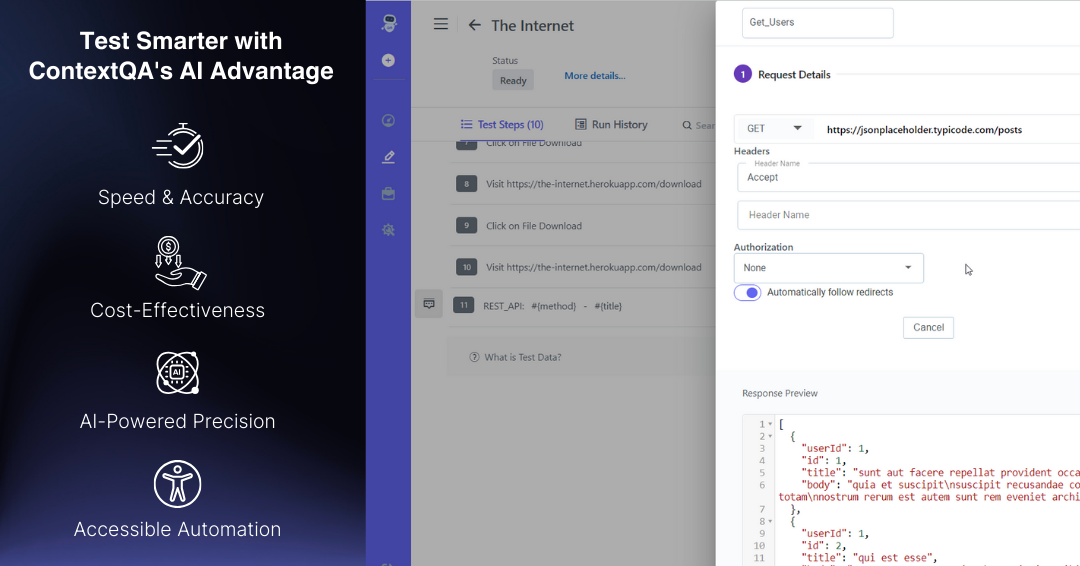The image size is (1080, 566).
Task: Collapse JSON line 2 fold arrow
Action: click(770, 437)
